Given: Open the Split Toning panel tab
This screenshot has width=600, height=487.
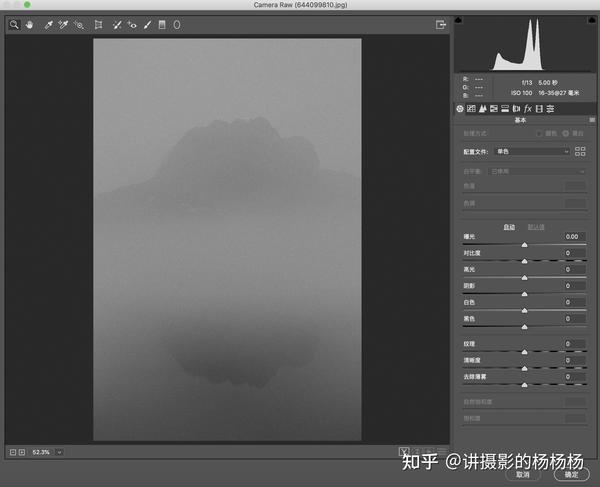Looking at the screenshot, I should (505, 109).
